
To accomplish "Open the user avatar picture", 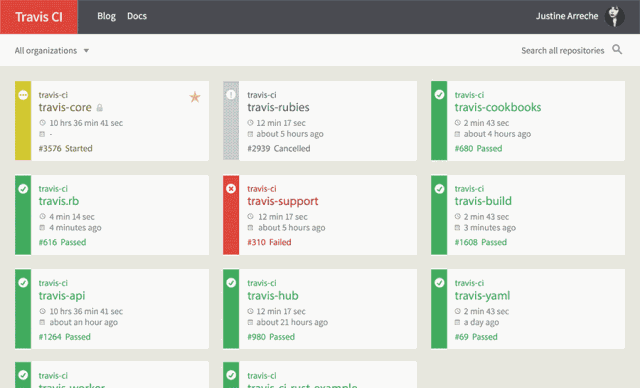I will click(x=614, y=16).
